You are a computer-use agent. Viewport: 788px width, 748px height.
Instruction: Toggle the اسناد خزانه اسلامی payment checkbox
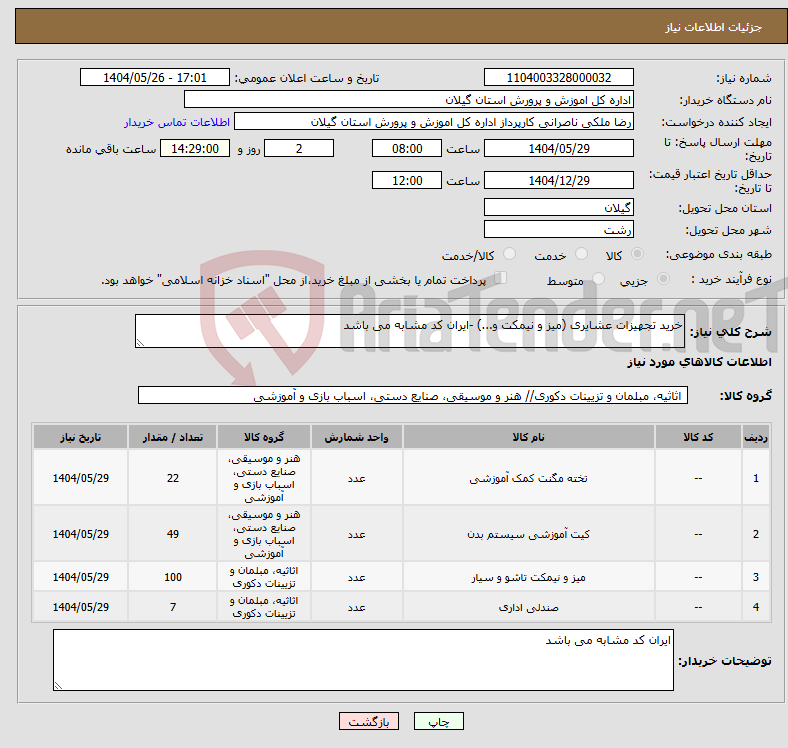tap(501, 277)
